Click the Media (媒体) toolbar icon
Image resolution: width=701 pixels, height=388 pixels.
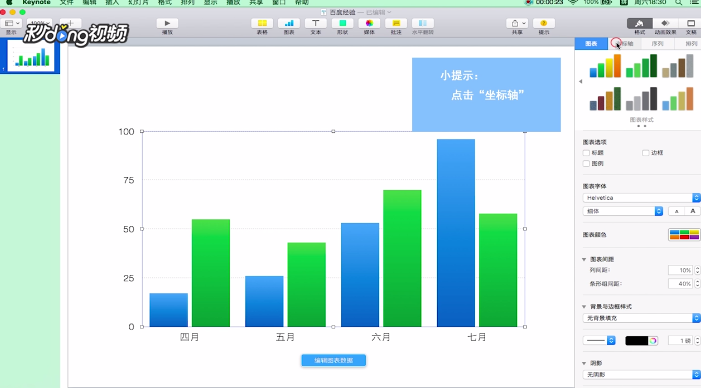(x=369, y=23)
